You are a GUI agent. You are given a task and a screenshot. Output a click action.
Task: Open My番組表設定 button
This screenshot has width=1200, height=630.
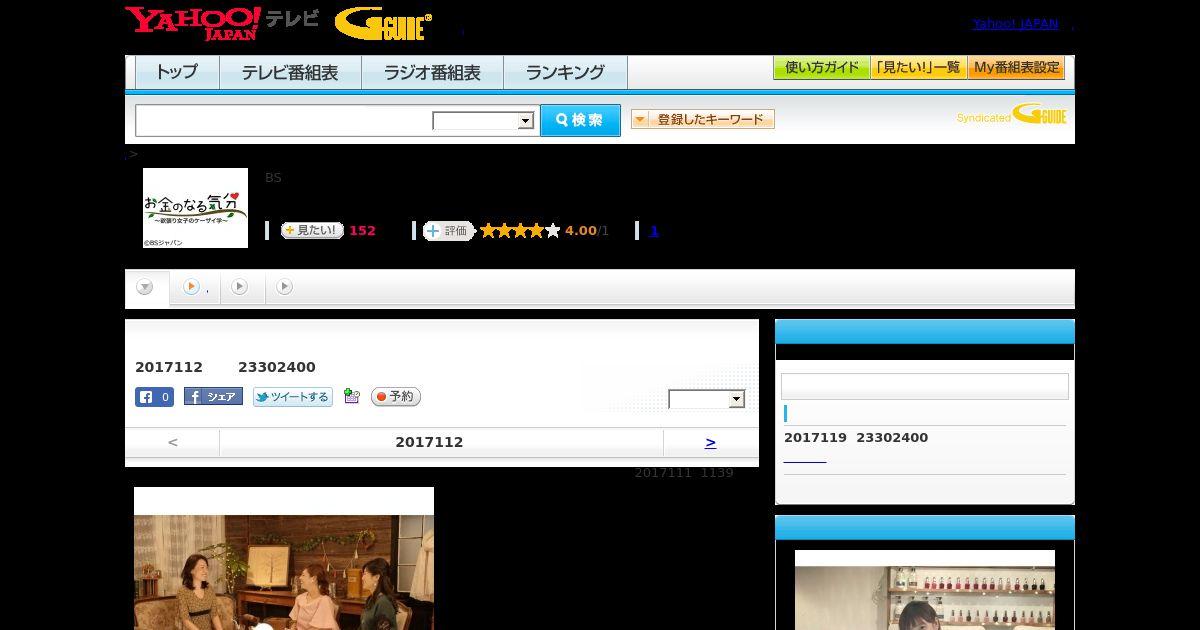[1016, 68]
